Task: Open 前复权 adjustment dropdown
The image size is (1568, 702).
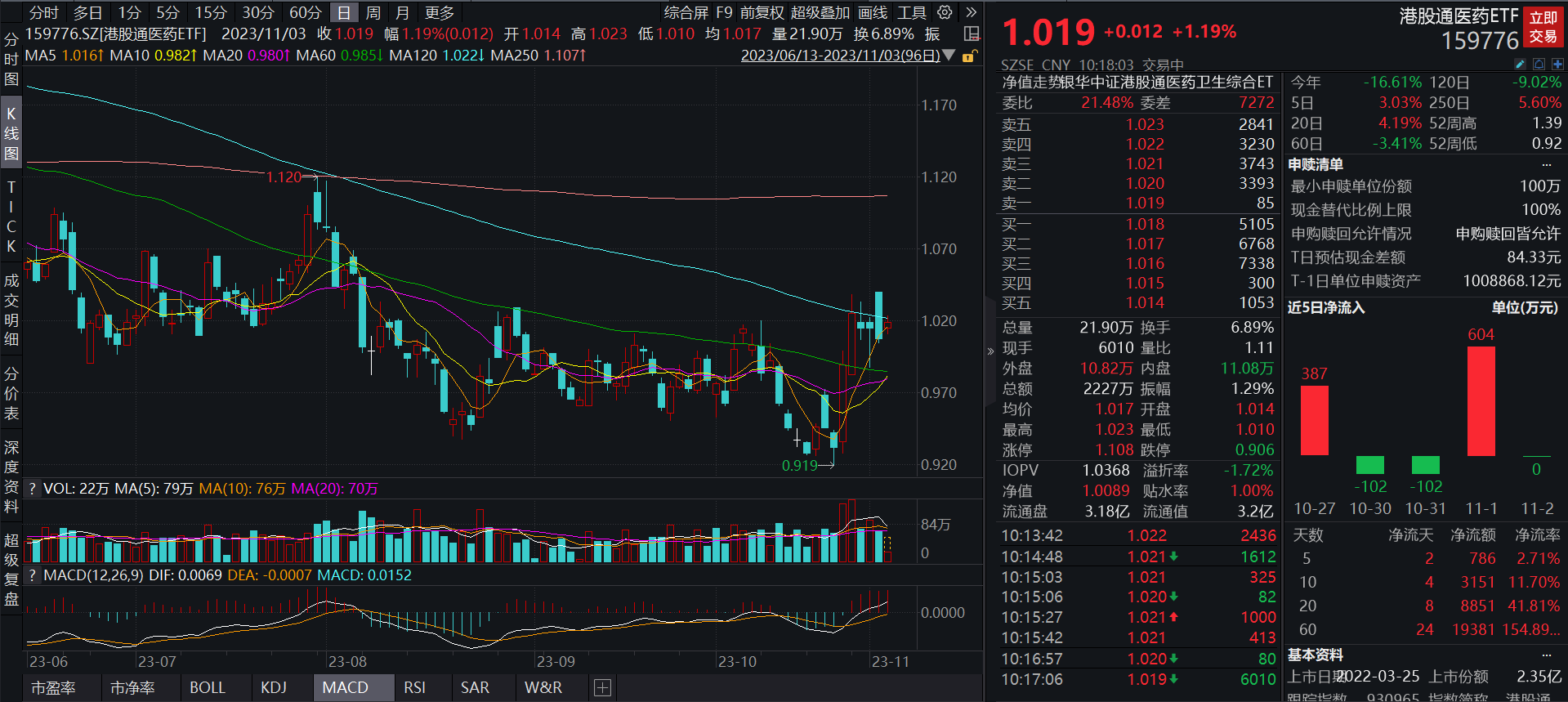Action: click(762, 12)
